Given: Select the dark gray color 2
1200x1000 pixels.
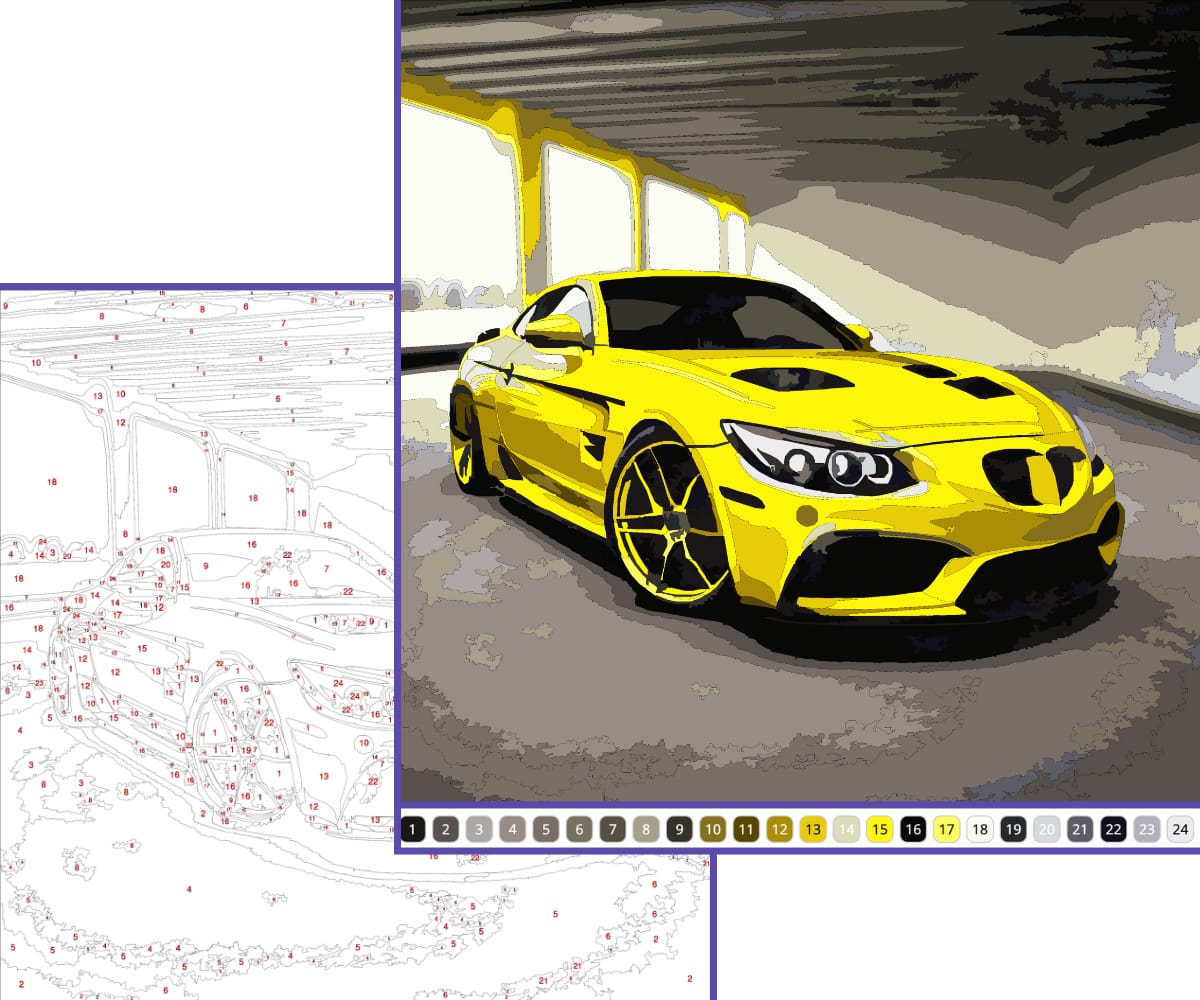Looking at the screenshot, I should (x=447, y=830).
